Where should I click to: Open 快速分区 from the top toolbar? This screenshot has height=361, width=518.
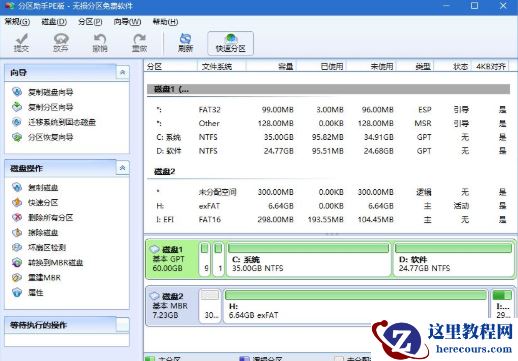pos(231,43)
